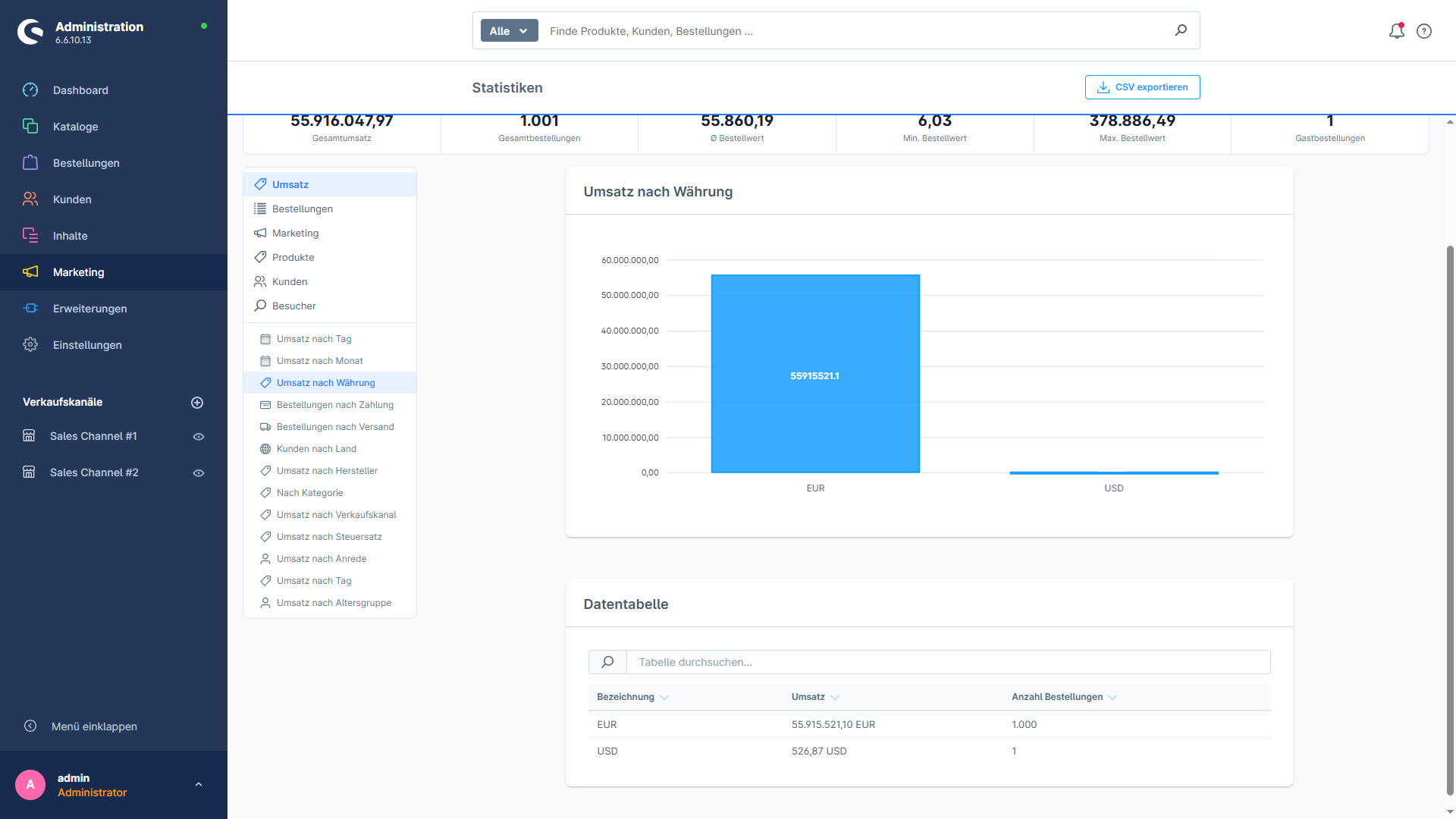Open the help question mark icon
Image resolution: width=1456 pixels, height=819 pixels.
click(x=1424, y=31)
